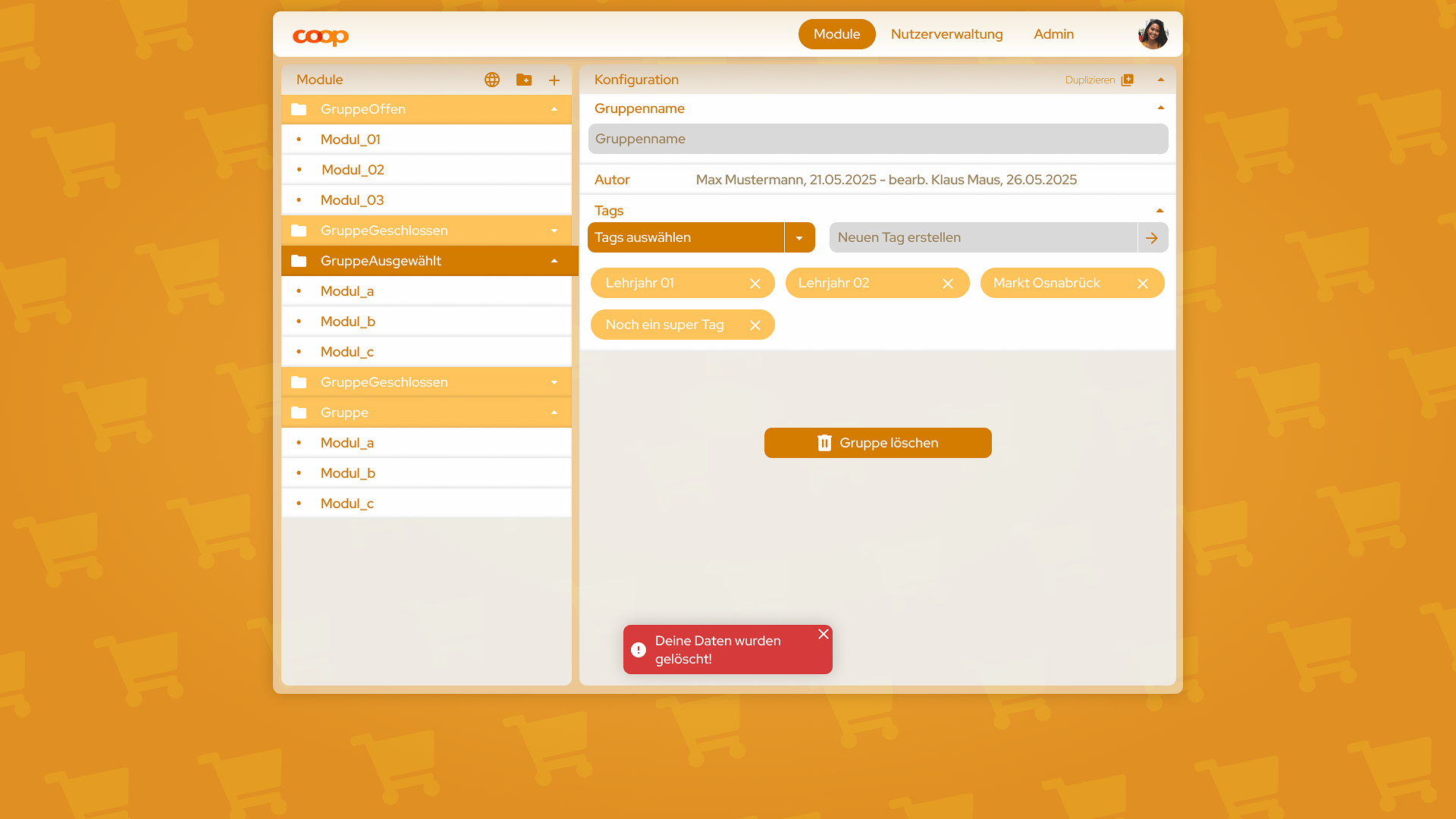Screen dimensions: 1456x819
Task: Click the Duplizieren copy icon
Action: pos(1128,80)
